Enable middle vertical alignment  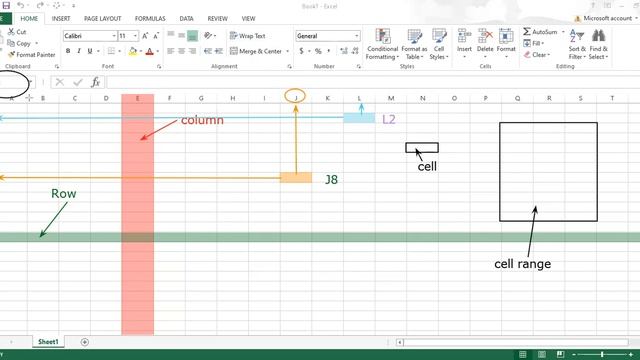pyautogui.click(x=182, y=36)
